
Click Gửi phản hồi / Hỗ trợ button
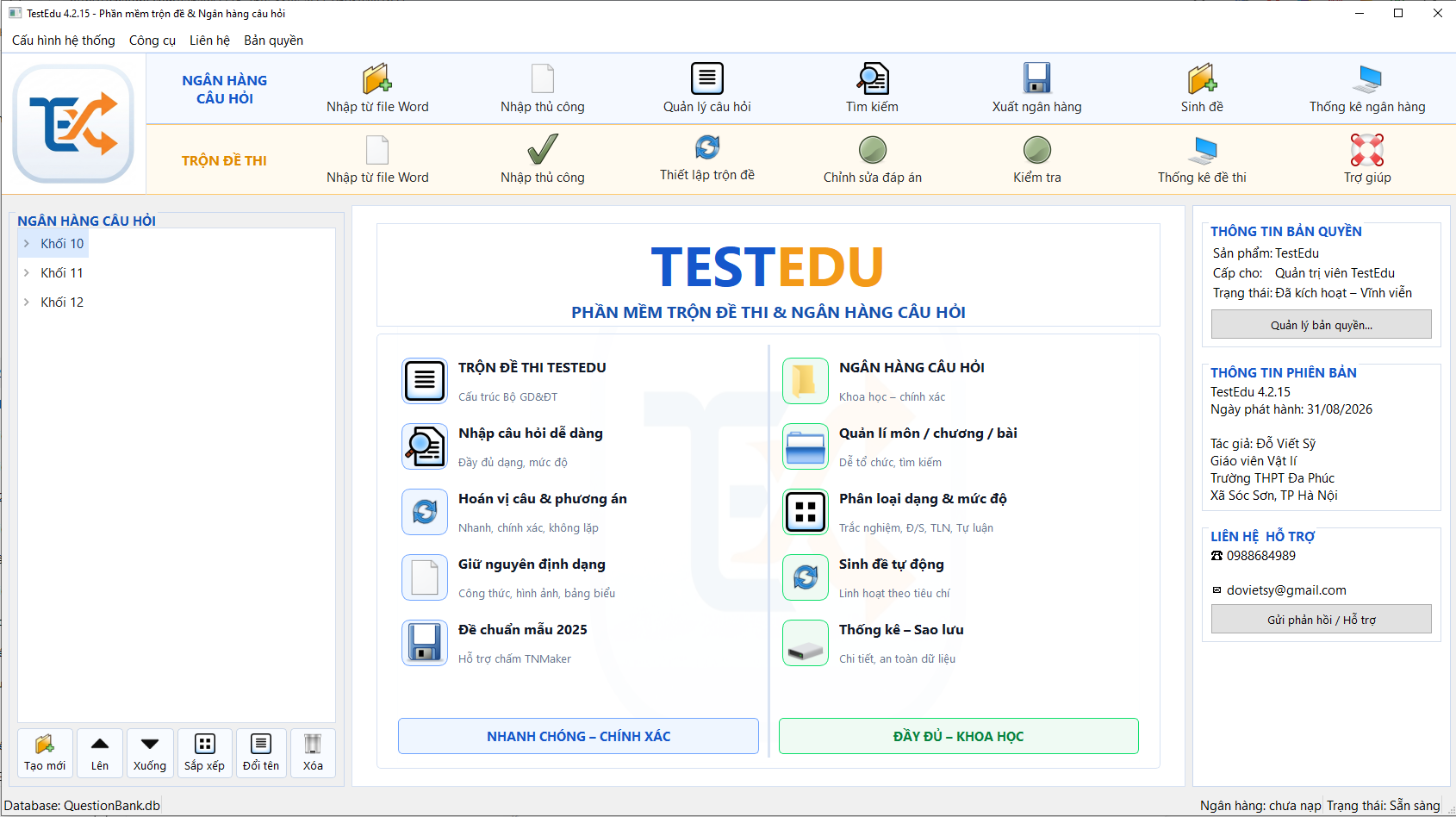pyautogui.click(x=1322, y=620)
